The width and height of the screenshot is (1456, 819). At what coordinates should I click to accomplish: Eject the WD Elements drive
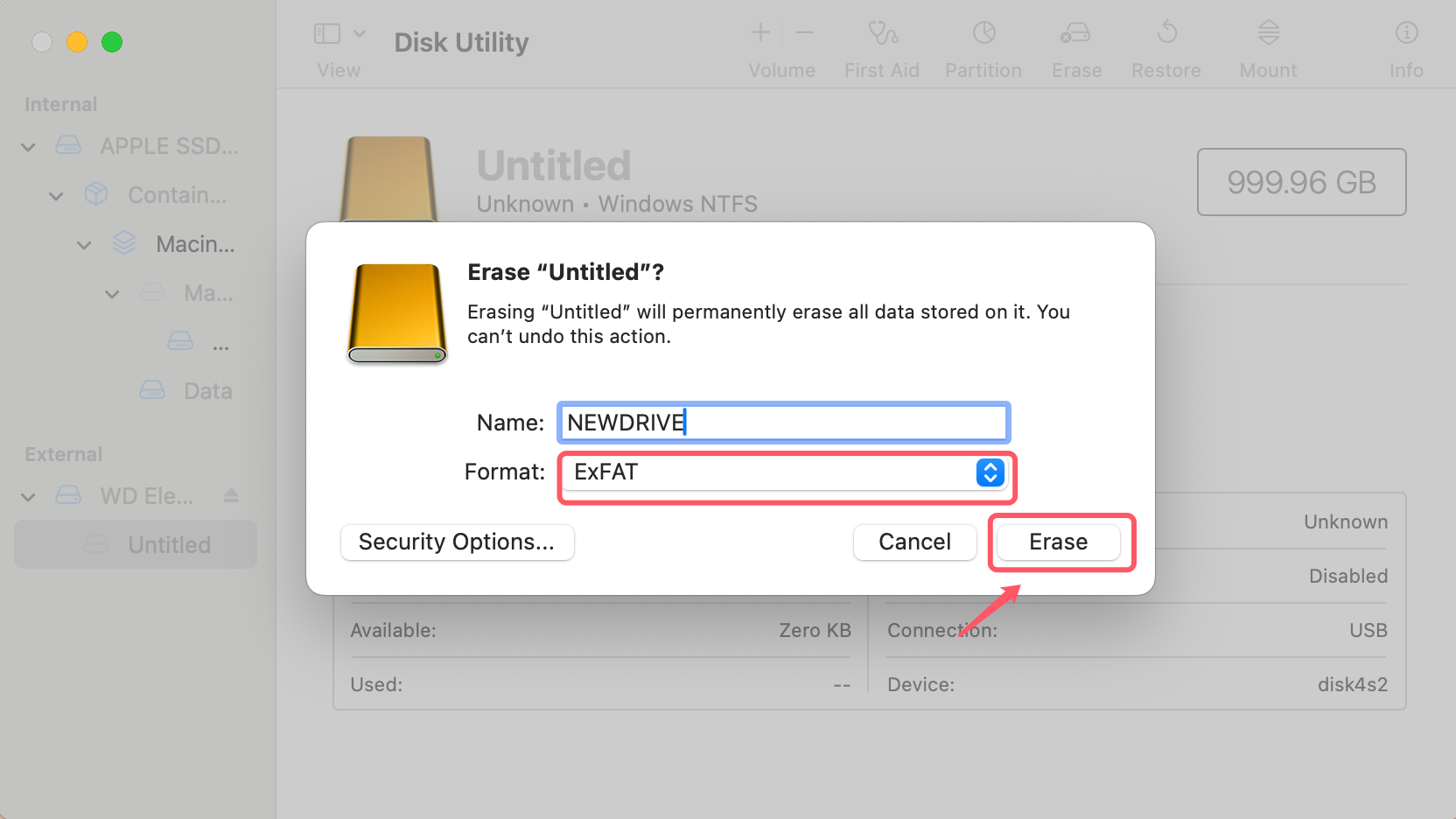click(230, 495)
